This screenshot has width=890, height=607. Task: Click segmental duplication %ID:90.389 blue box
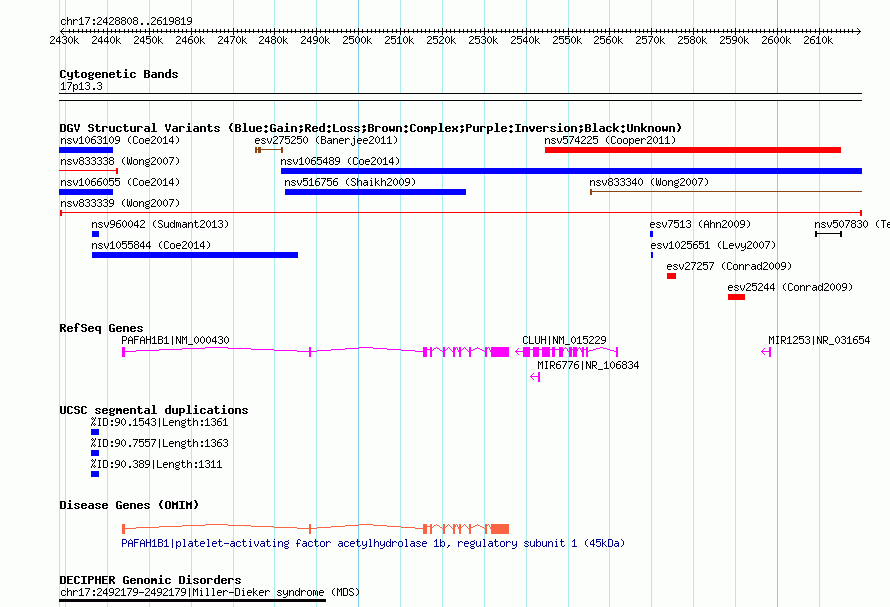click(x=95, y=474)
